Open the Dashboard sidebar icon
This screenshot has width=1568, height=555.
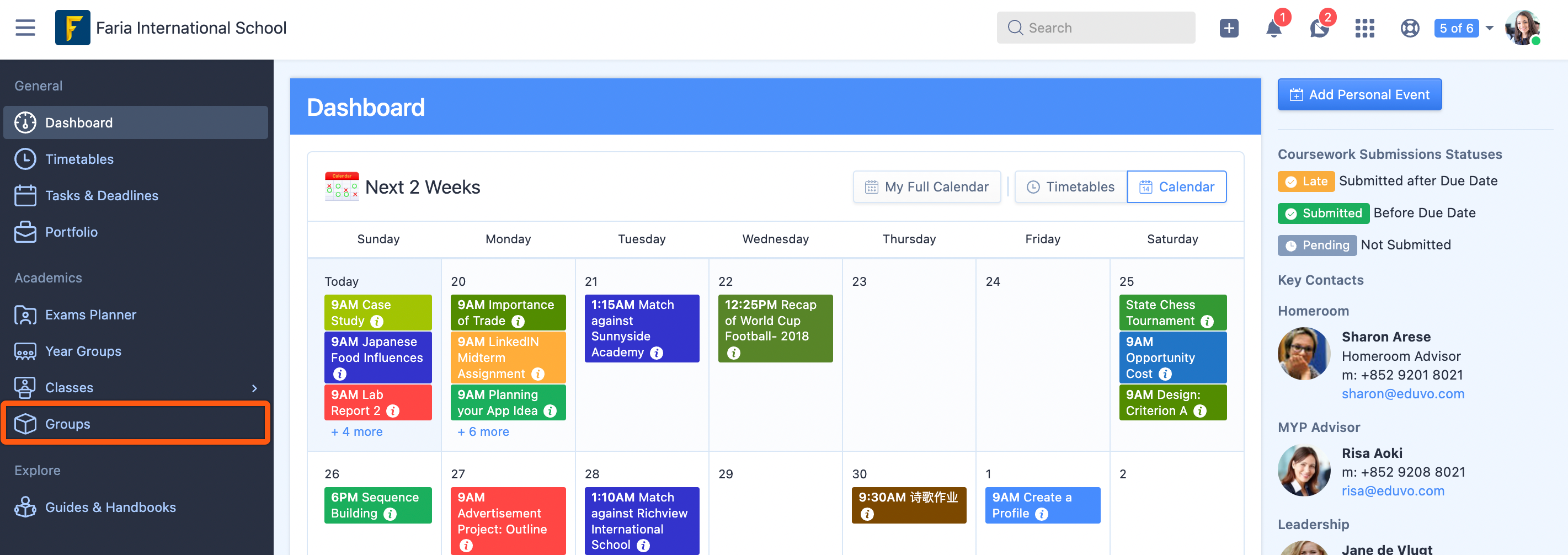pos(24,122)
